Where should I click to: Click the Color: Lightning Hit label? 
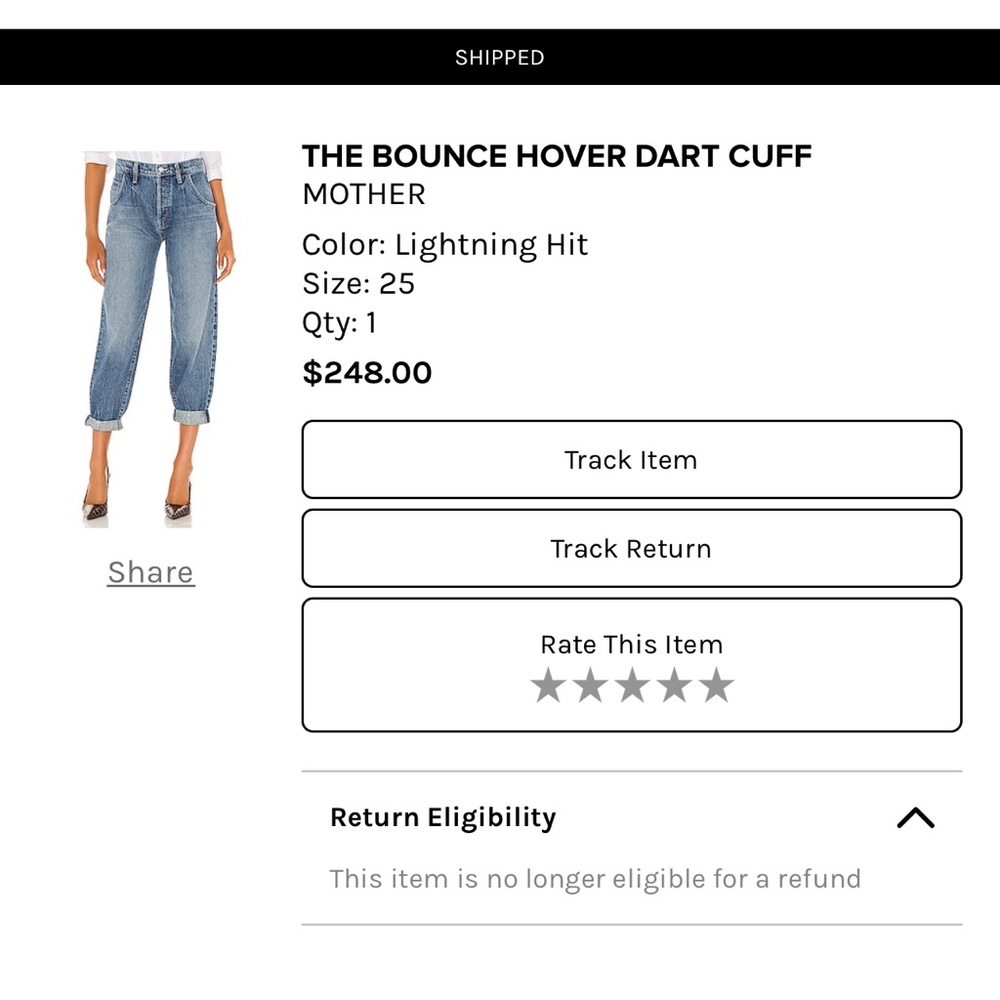(445, 244)
